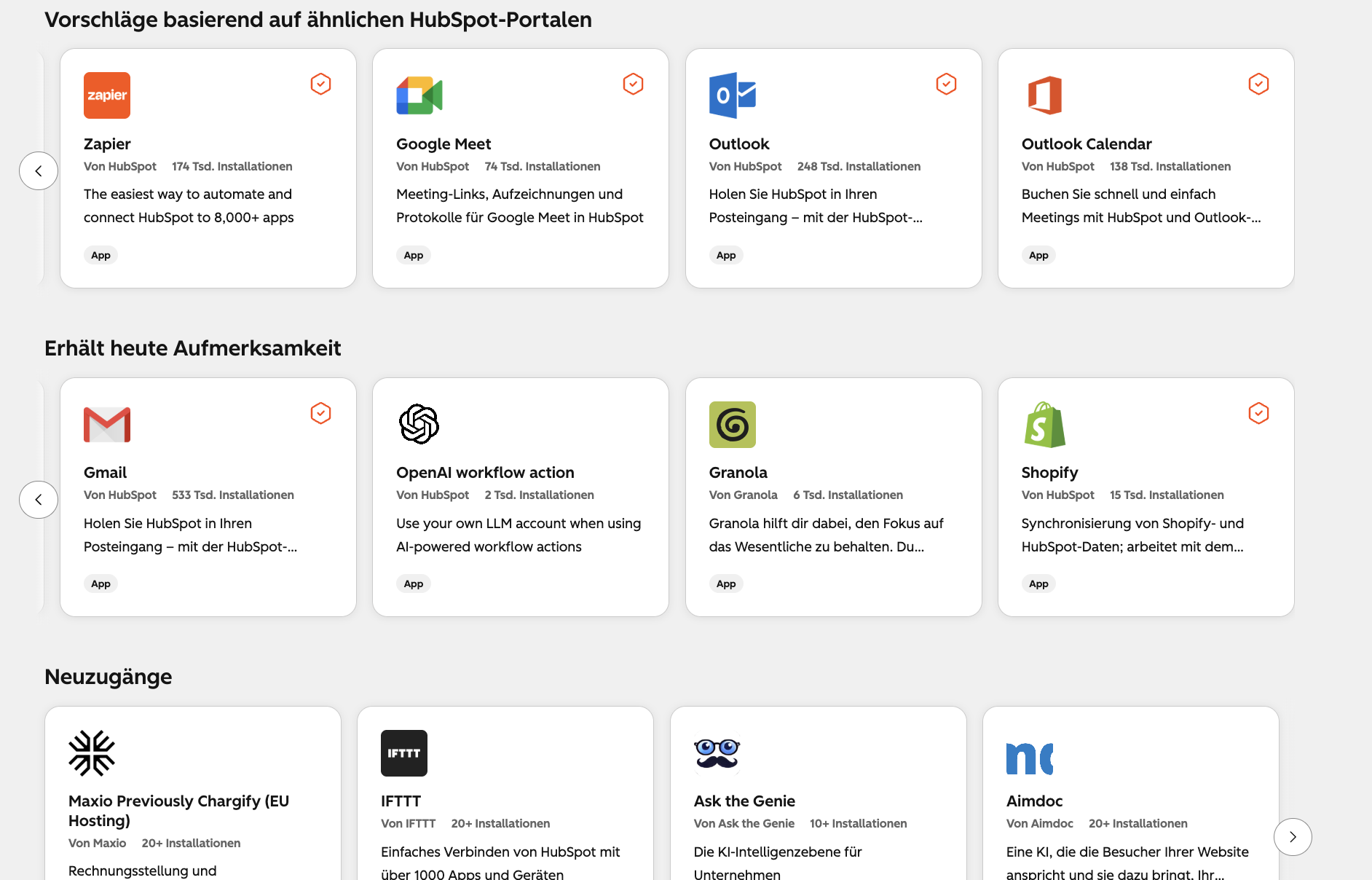Click App tag on Shopify card
1372x880 pixels.
[x=1038, y=584]
